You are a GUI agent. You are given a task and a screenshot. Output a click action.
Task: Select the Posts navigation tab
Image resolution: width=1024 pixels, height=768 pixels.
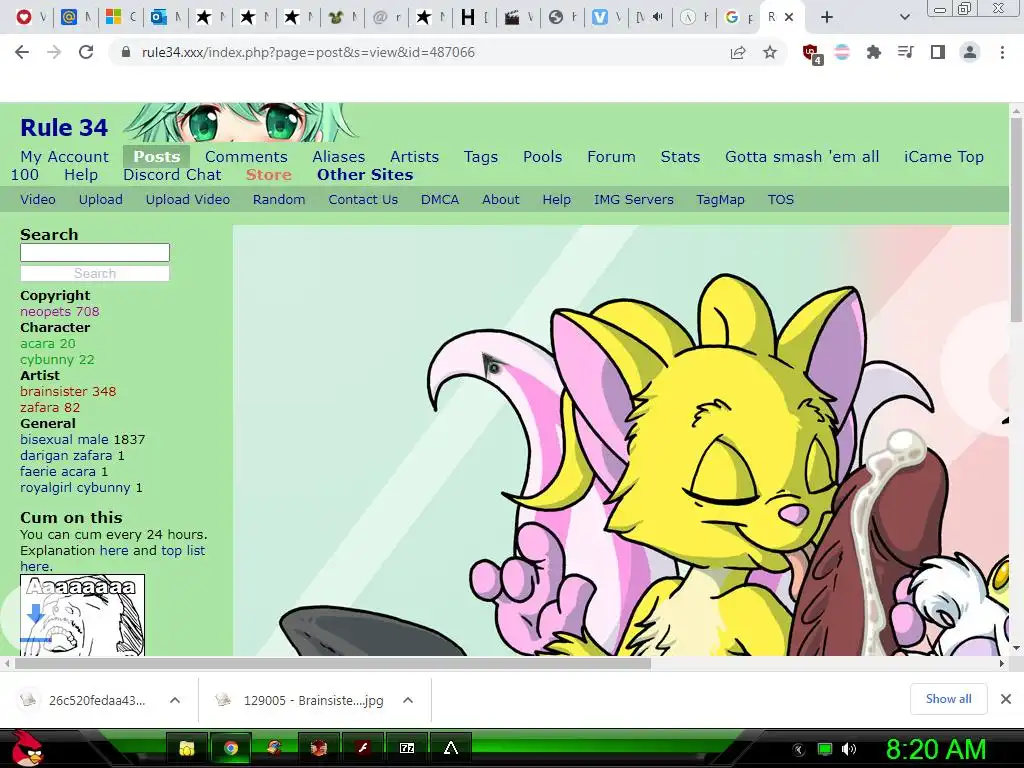157,157
